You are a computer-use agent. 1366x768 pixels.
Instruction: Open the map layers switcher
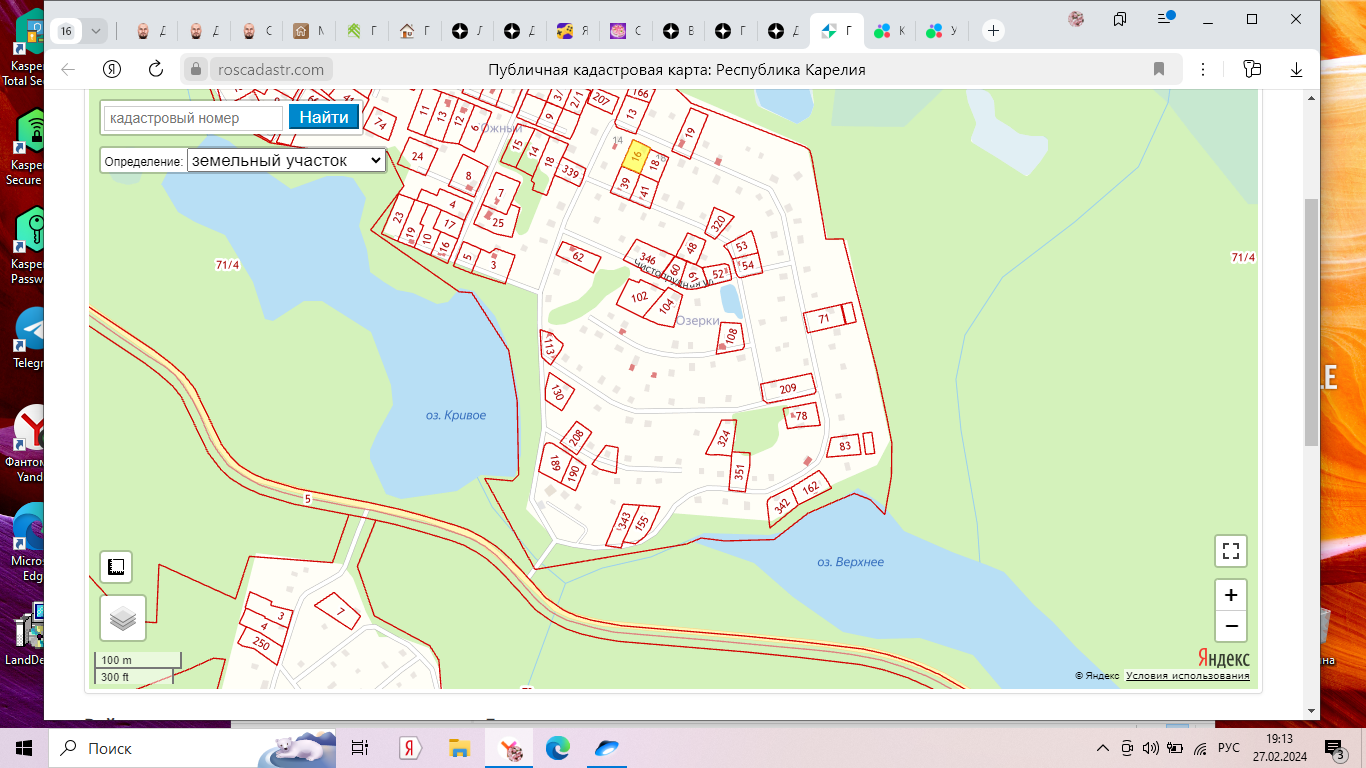click(123, 618)
